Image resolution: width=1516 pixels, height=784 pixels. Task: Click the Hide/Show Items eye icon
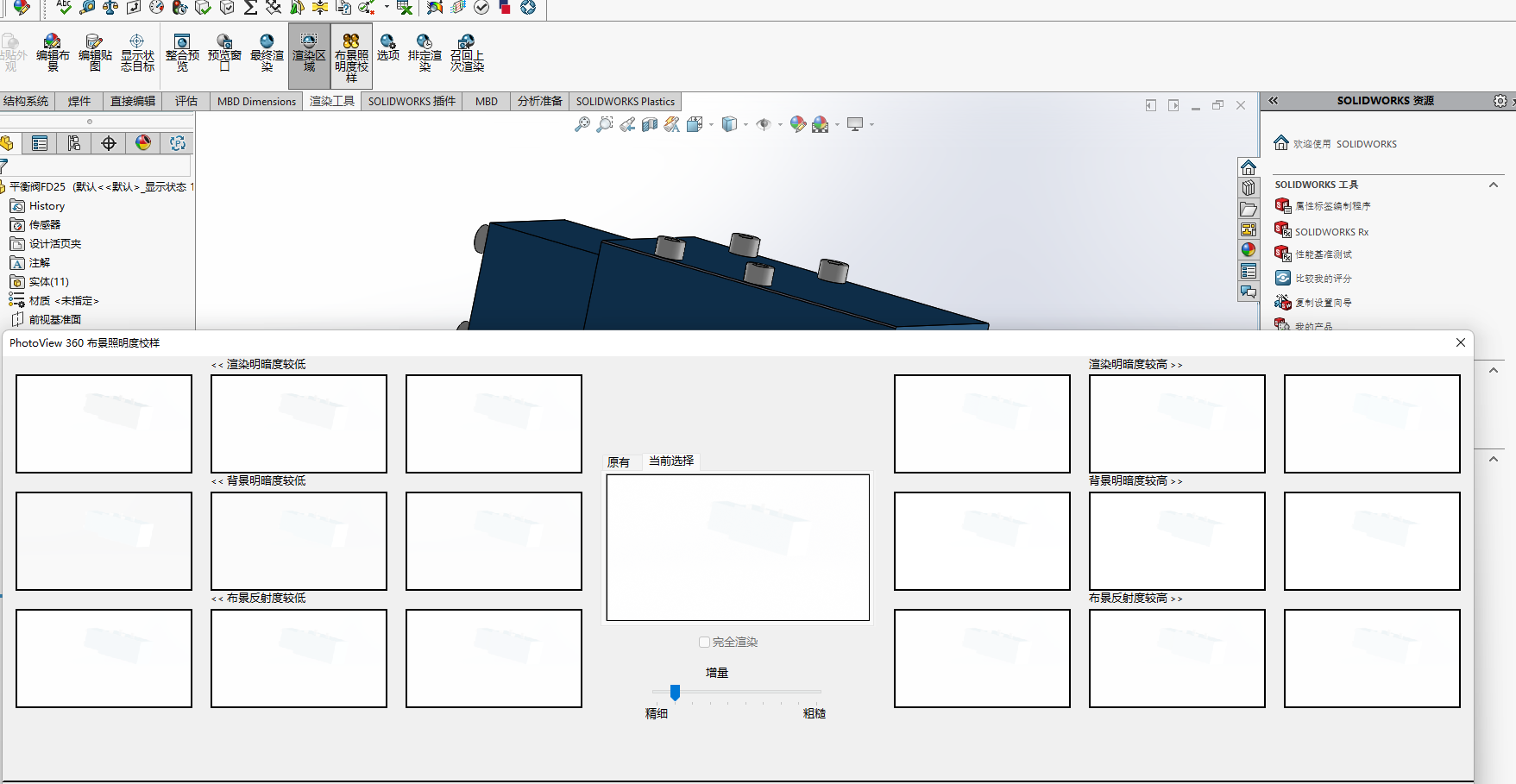pos(764,124)
